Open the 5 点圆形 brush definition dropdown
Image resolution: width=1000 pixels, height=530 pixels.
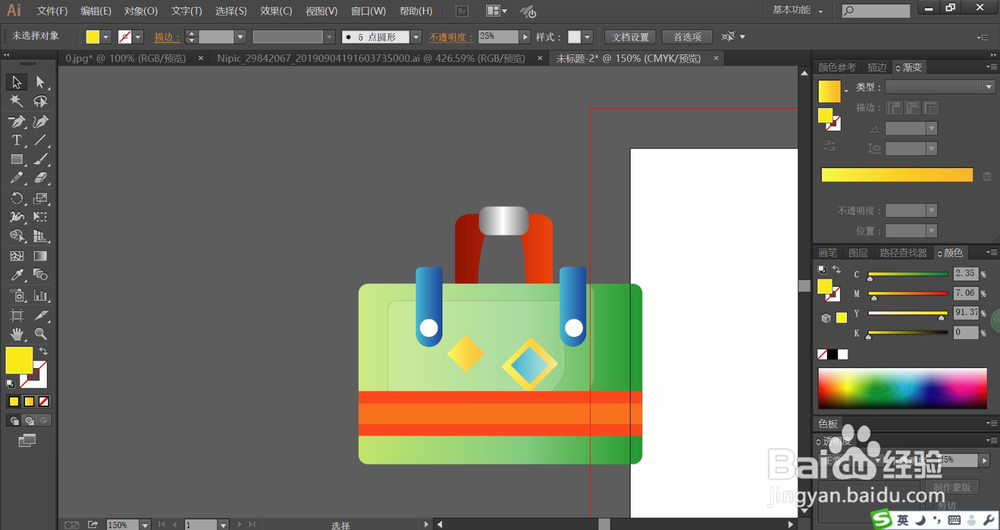pyautogui.click(x=416, y=37)
